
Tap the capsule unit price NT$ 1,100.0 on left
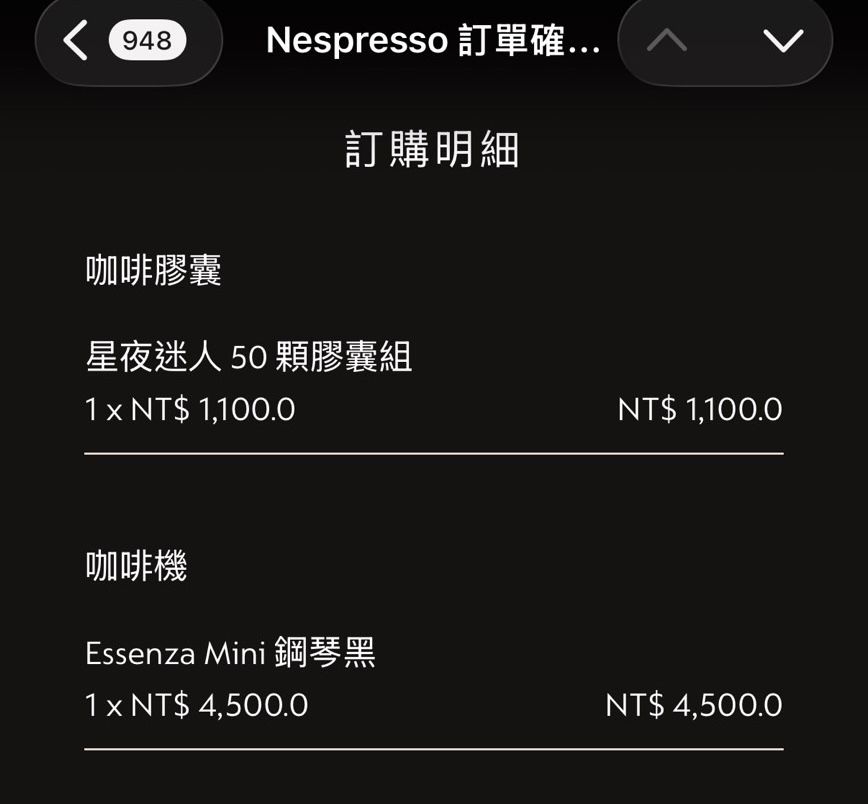click(x=213, y=410)
